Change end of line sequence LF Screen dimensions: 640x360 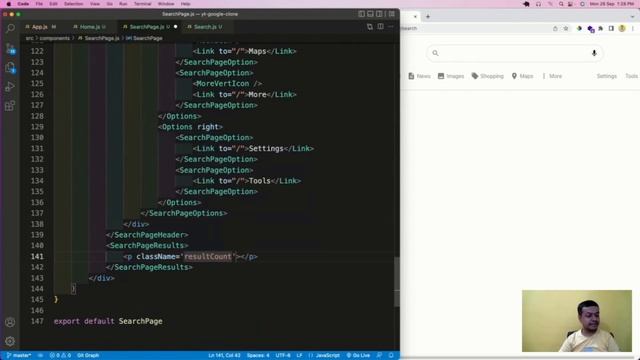[x=299, y=356]
